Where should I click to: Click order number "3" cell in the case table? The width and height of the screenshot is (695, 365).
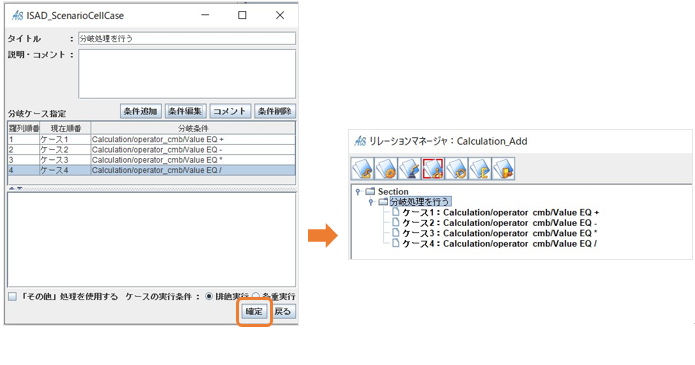[23, 160]
